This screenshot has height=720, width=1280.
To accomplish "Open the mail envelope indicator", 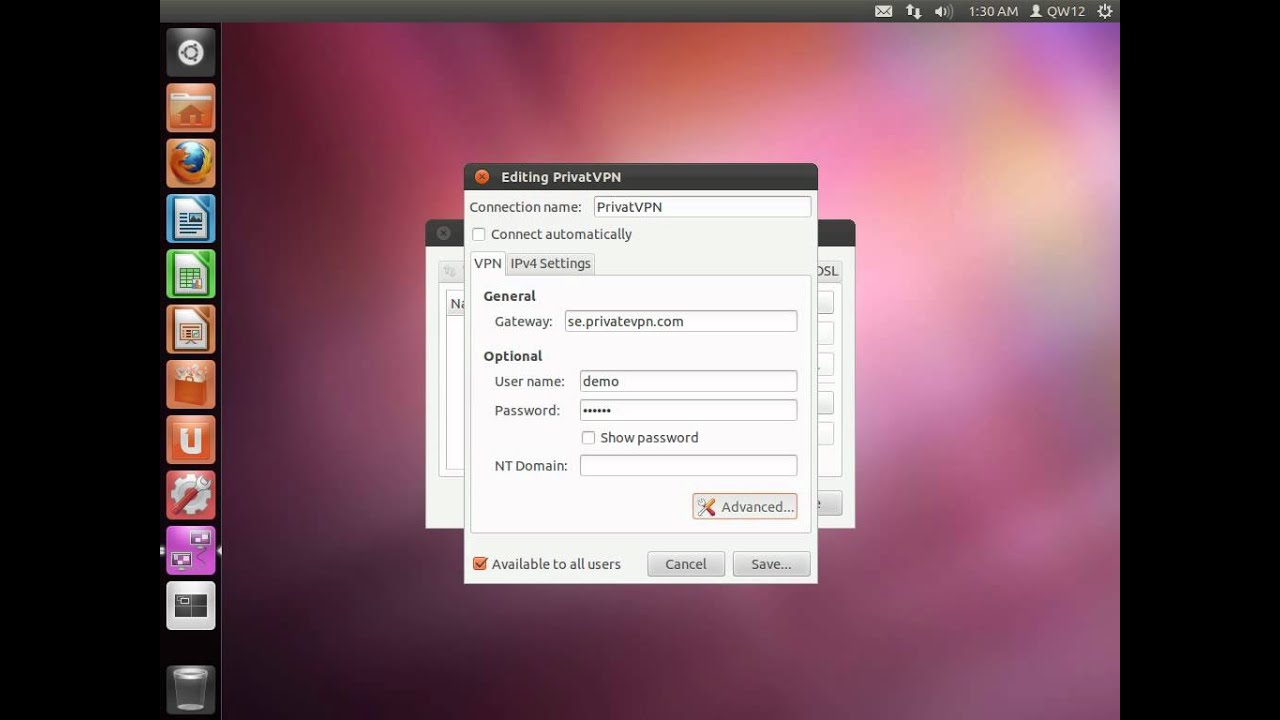I will pos(883,11).
